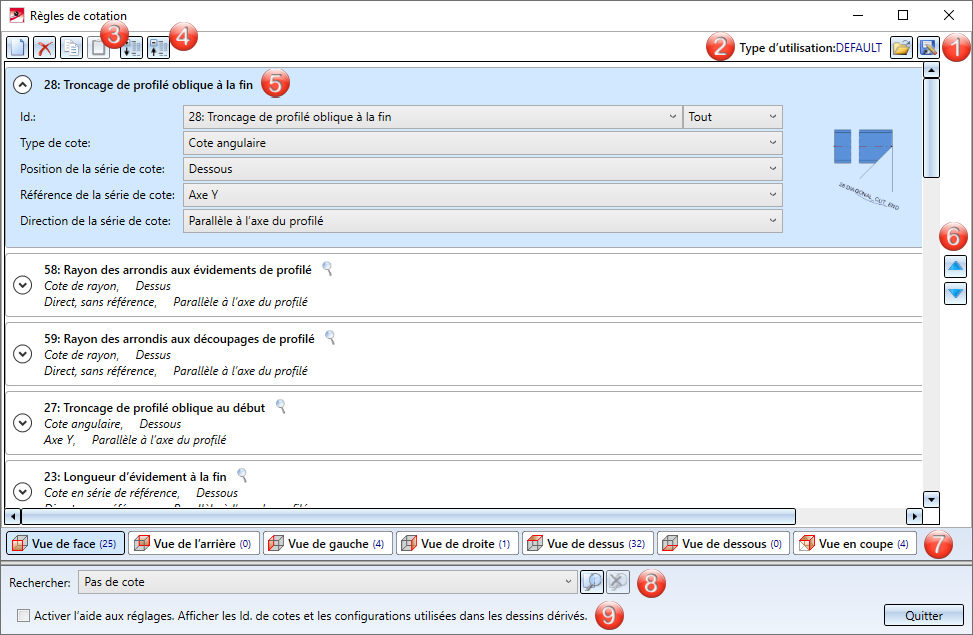973x635 pixels.
Task: Select rule title '23: Longueur d'évidement à la fin'
Action: (135, 476)
